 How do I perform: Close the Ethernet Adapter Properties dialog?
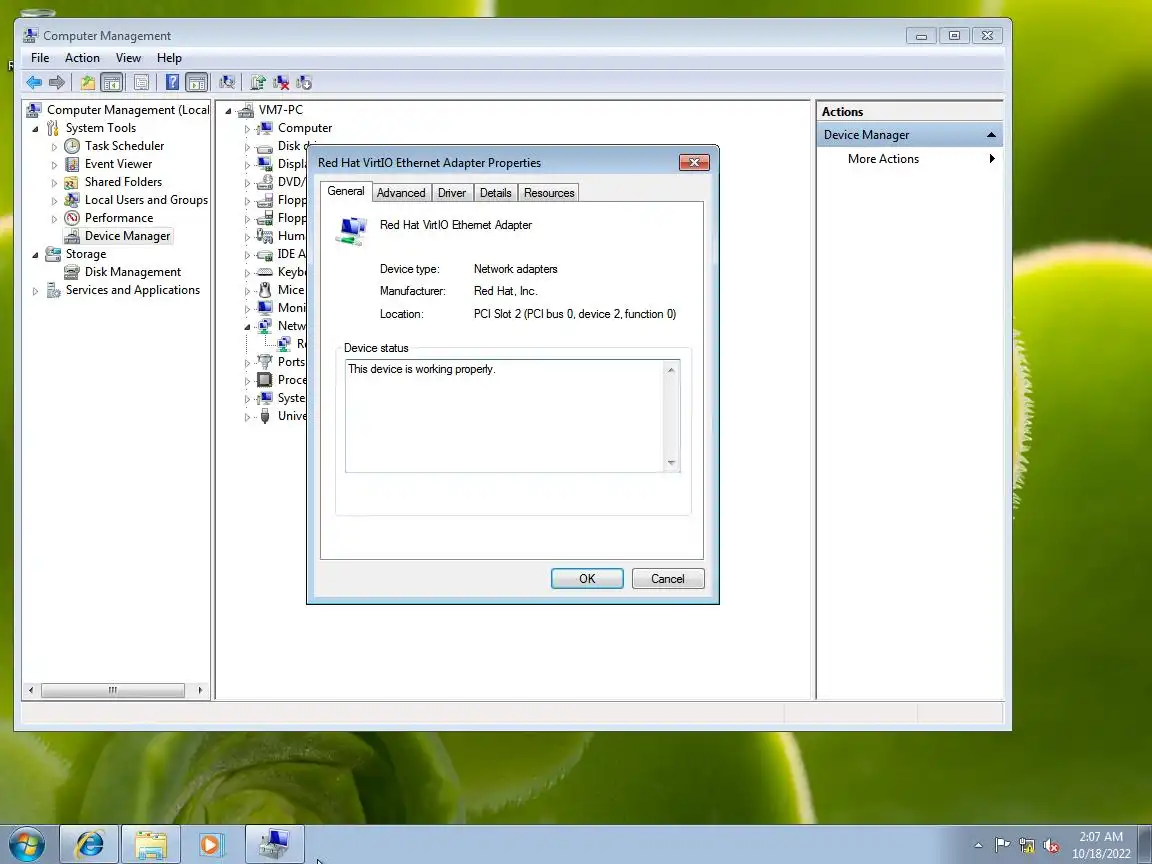click(x=694, y=162)
